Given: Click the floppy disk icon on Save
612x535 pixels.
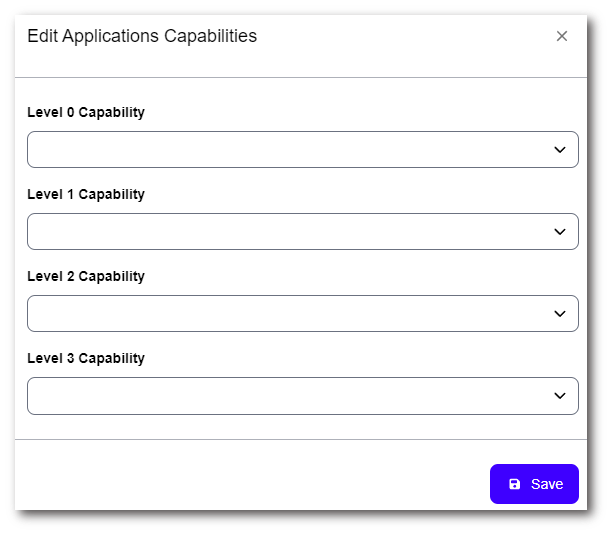Looking at the screenshot, I should 515,484.
